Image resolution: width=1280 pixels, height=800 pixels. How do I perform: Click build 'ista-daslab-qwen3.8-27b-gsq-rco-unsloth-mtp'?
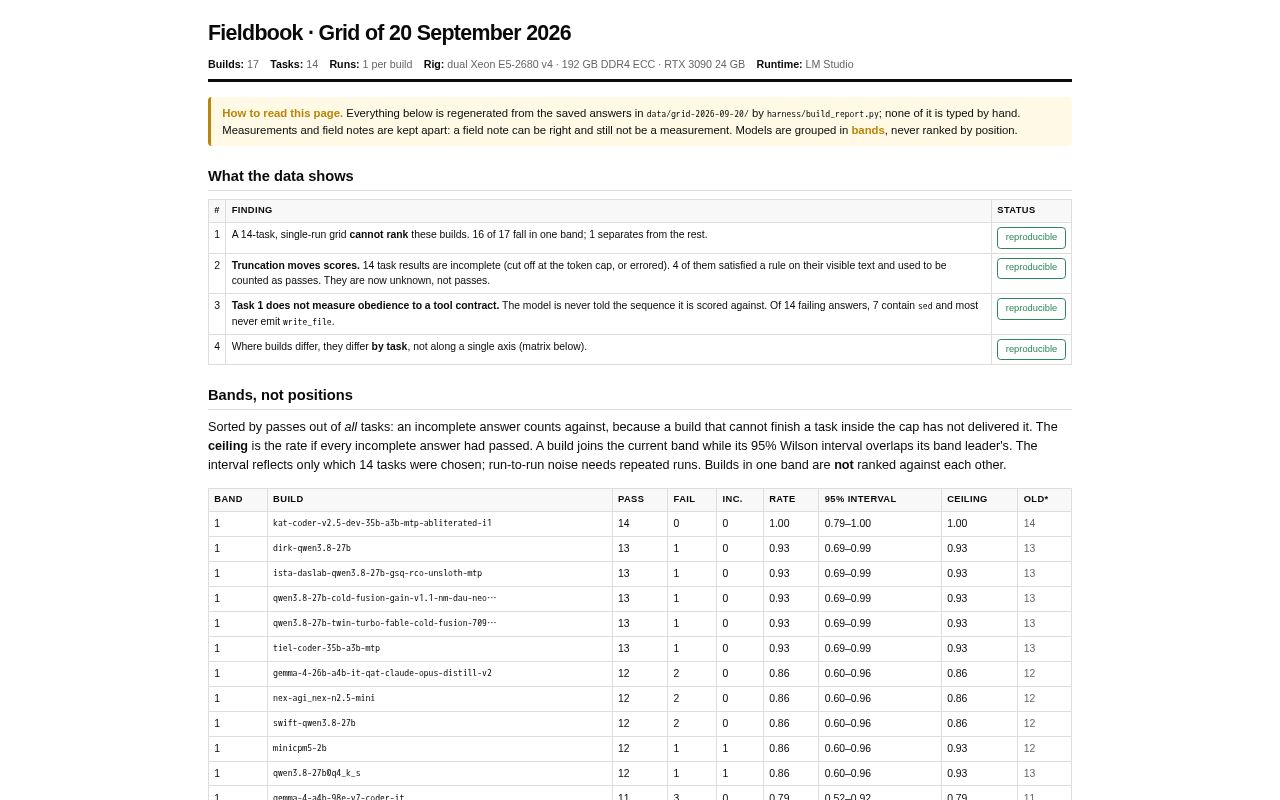[377, 574]
